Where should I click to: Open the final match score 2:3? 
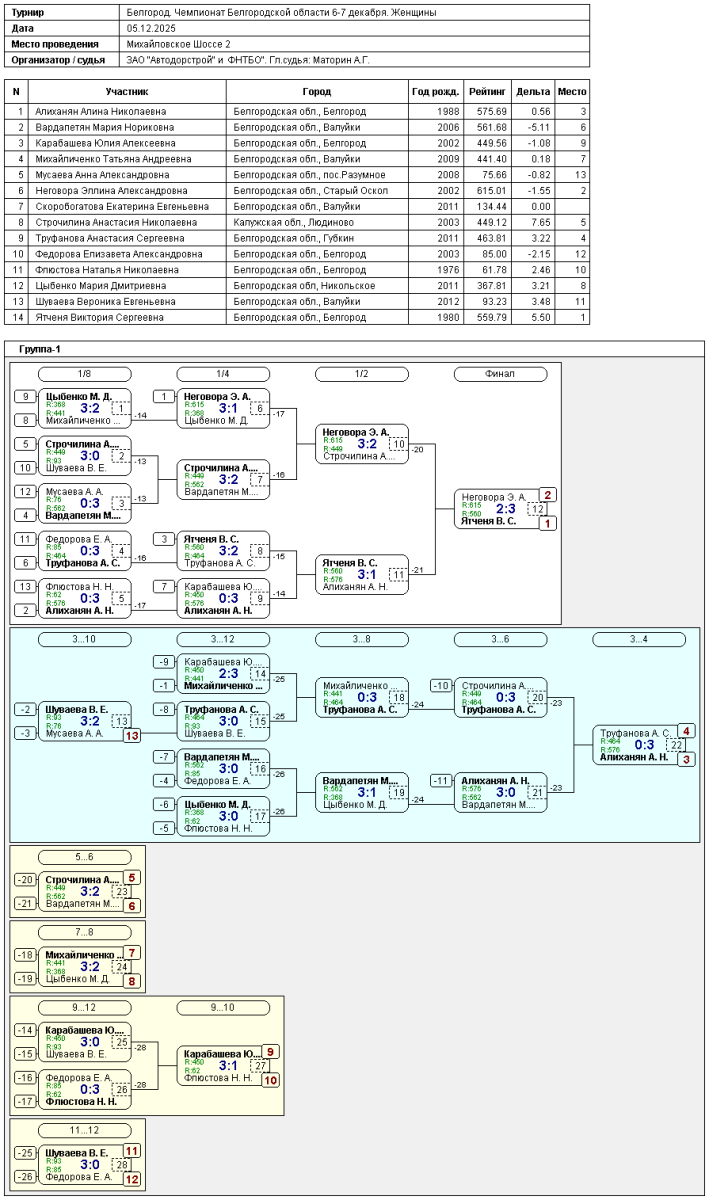pos(506,509)
